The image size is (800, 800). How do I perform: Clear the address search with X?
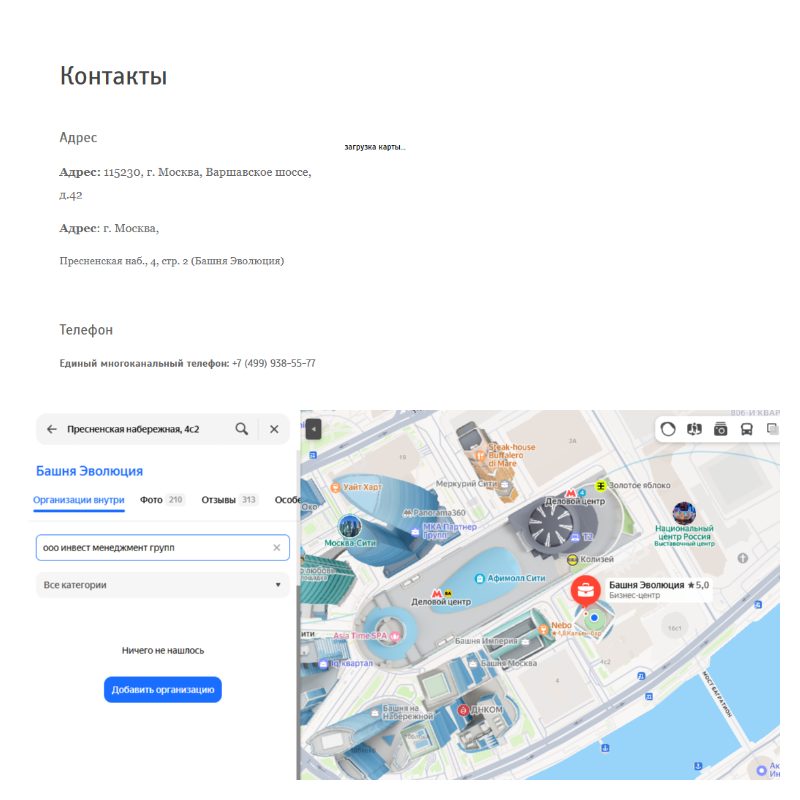point(274,429)
